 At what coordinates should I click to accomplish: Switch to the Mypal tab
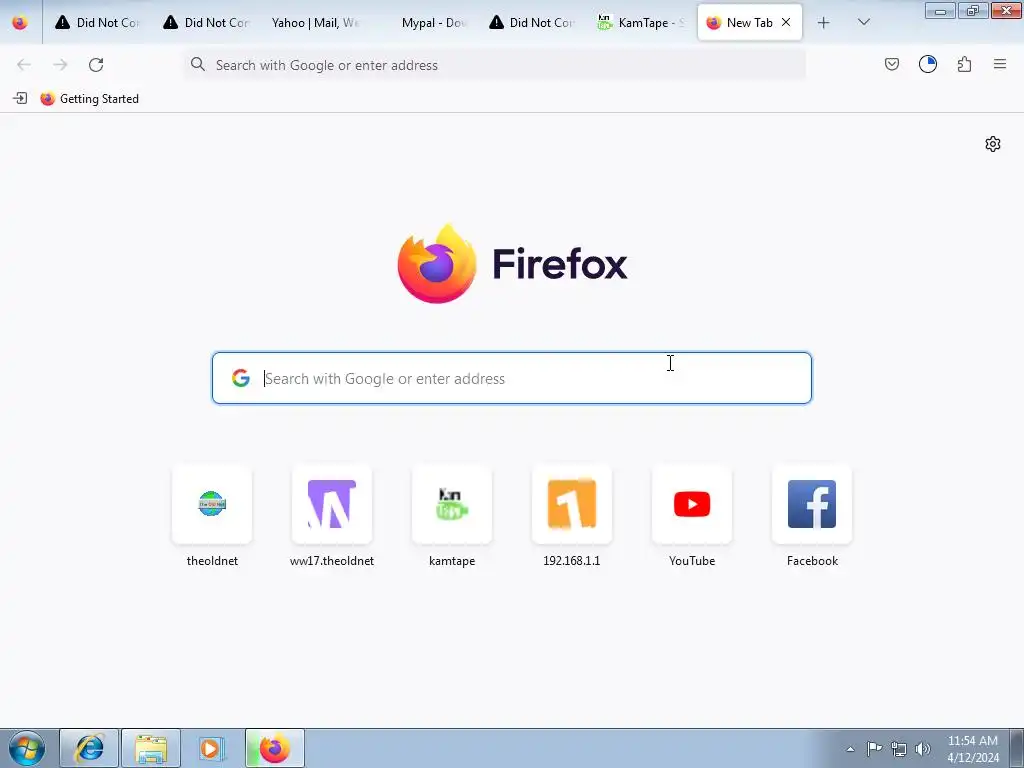pos(423,23)
